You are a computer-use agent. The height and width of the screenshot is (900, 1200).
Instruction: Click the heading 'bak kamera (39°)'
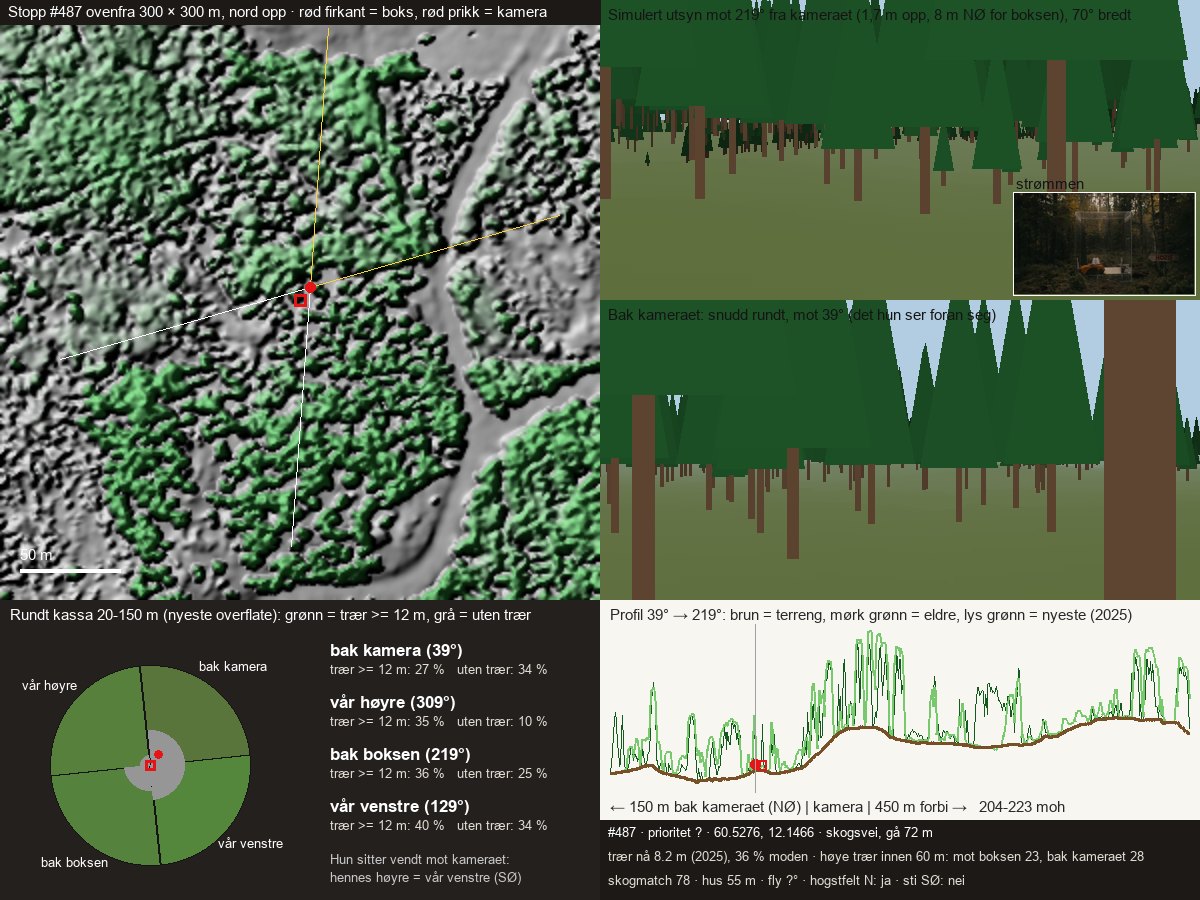(396, 650)
